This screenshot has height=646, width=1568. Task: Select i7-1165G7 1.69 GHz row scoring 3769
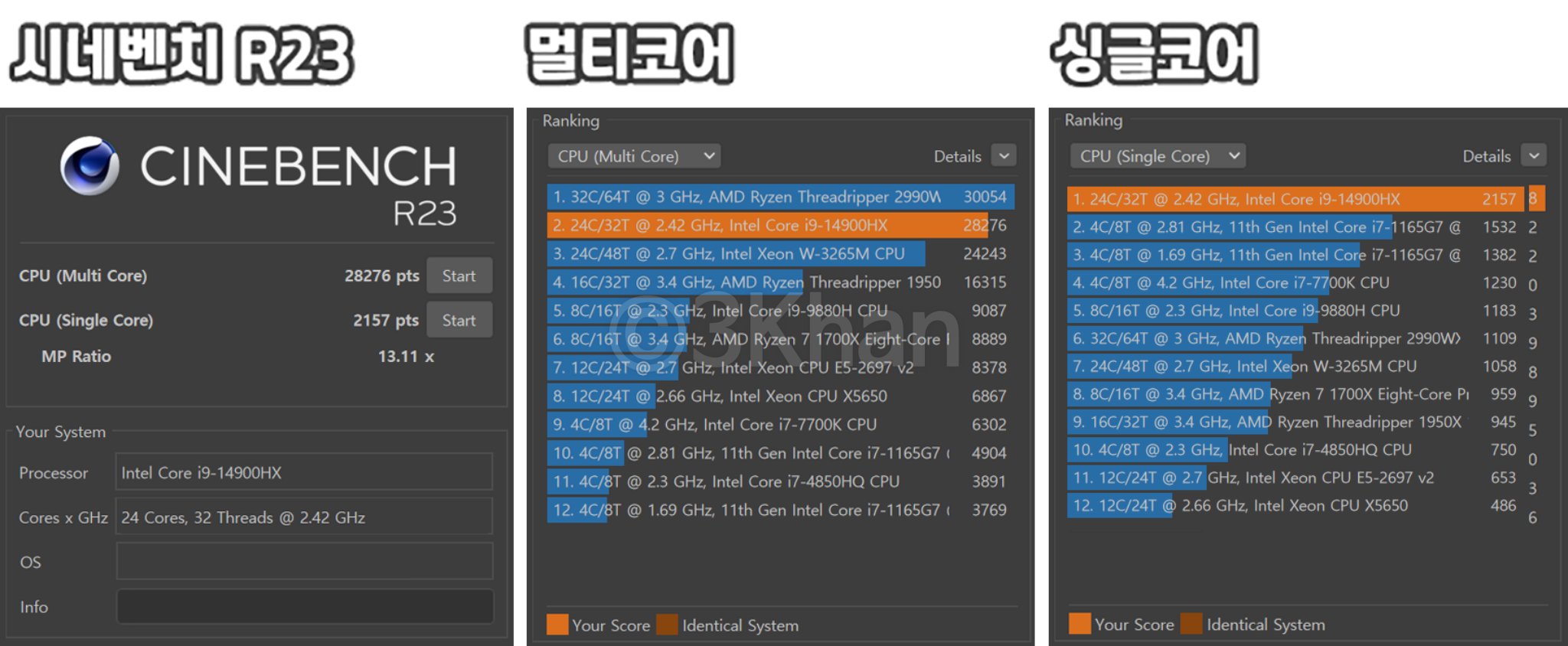781,509
